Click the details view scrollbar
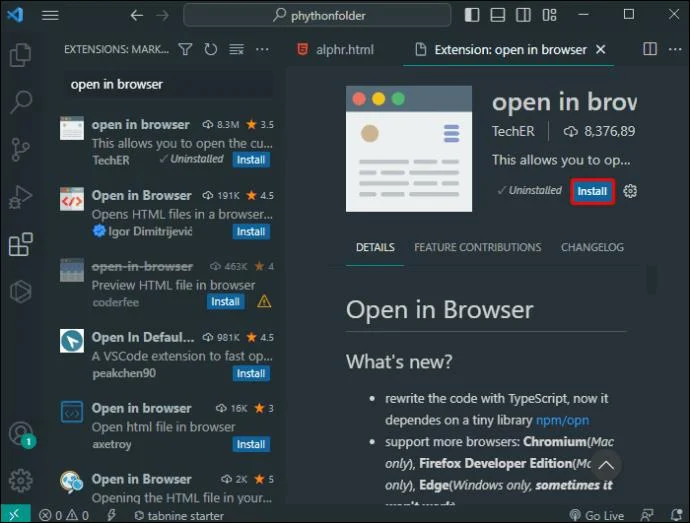This screenshot has width=690, height=523. pyautogui.click(x=652, y=279)
